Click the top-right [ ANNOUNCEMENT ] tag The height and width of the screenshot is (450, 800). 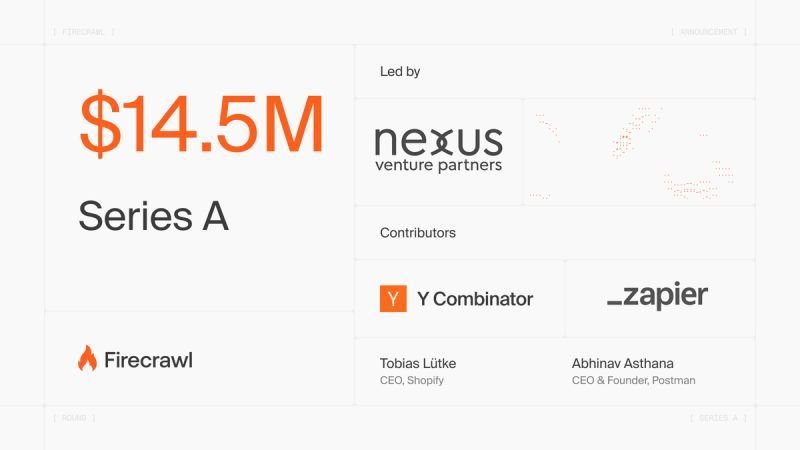tap(709, 32)
